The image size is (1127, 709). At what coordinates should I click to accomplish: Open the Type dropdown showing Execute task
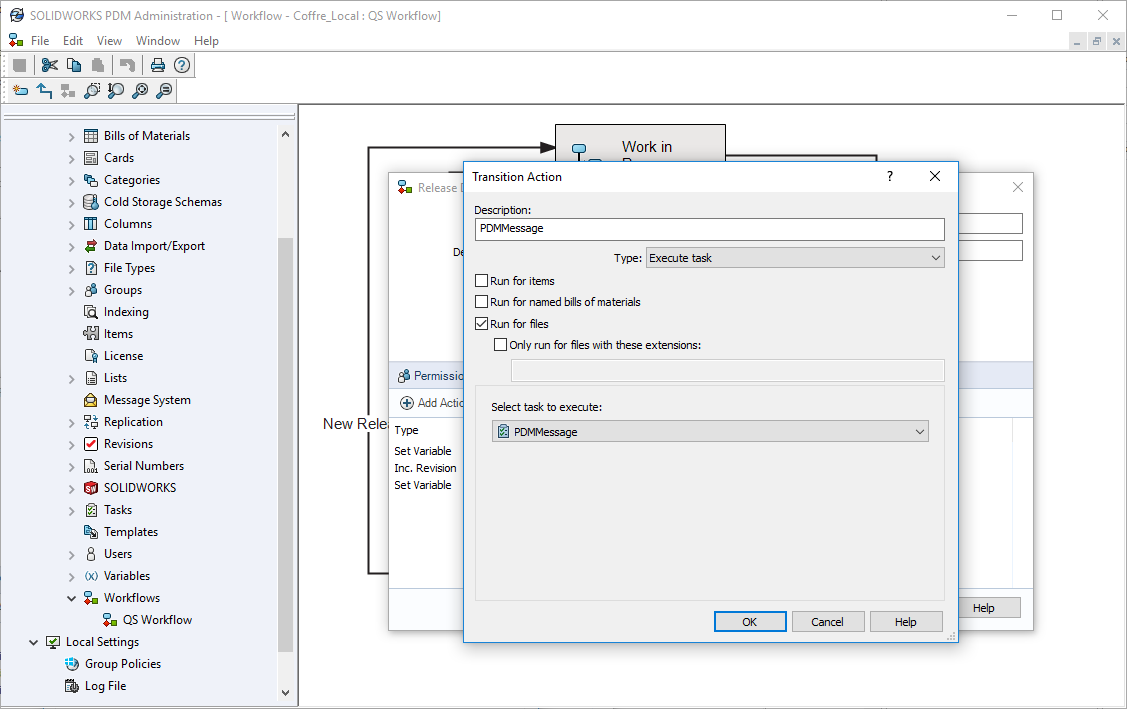coord(795,258)
